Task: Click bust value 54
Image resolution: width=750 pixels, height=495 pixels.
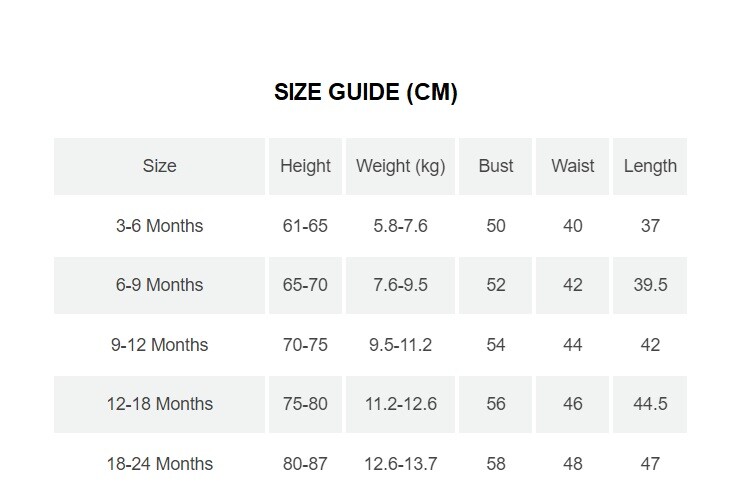Action: pyautogui.click(x=496, y=345)
